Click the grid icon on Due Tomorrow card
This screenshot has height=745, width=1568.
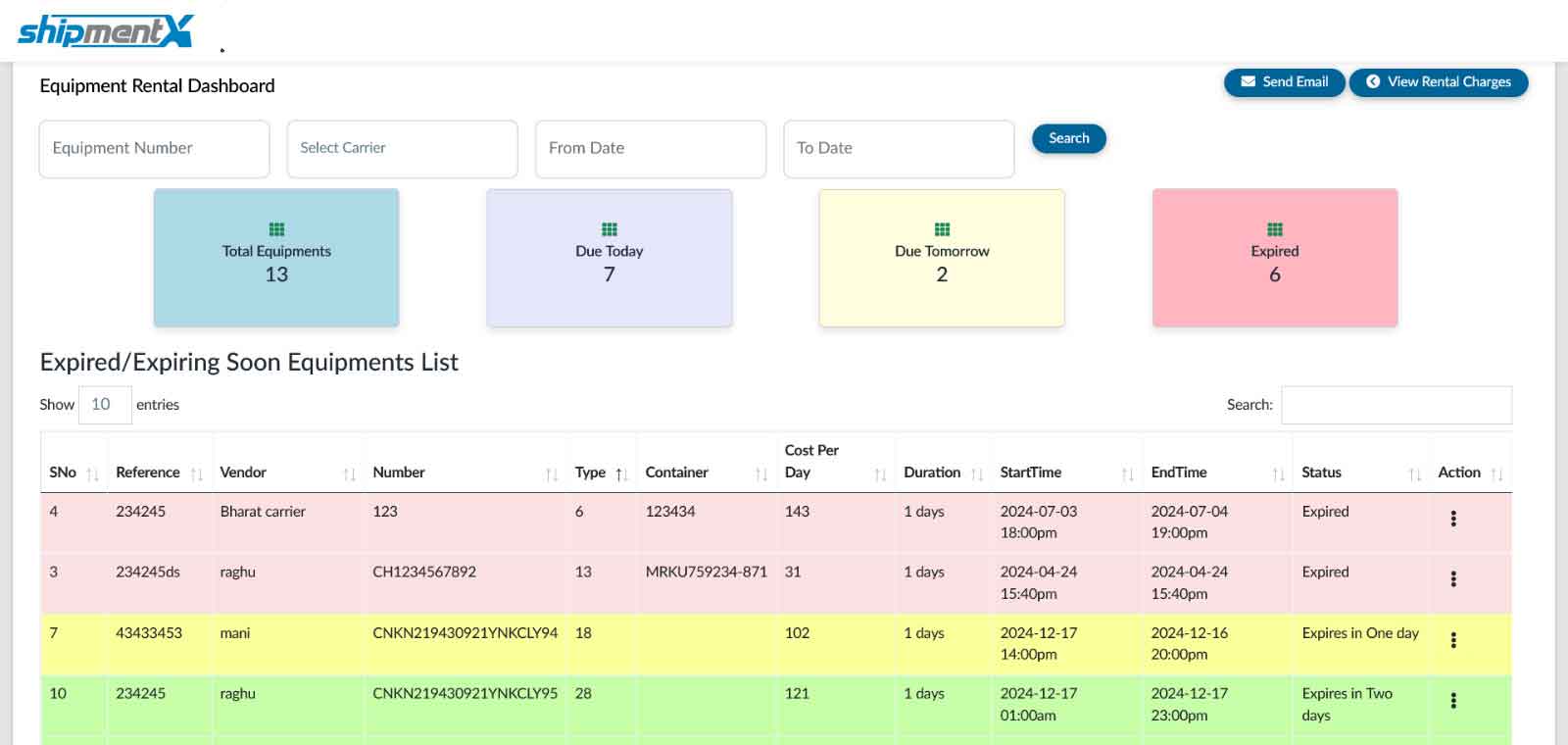[942, 229]
